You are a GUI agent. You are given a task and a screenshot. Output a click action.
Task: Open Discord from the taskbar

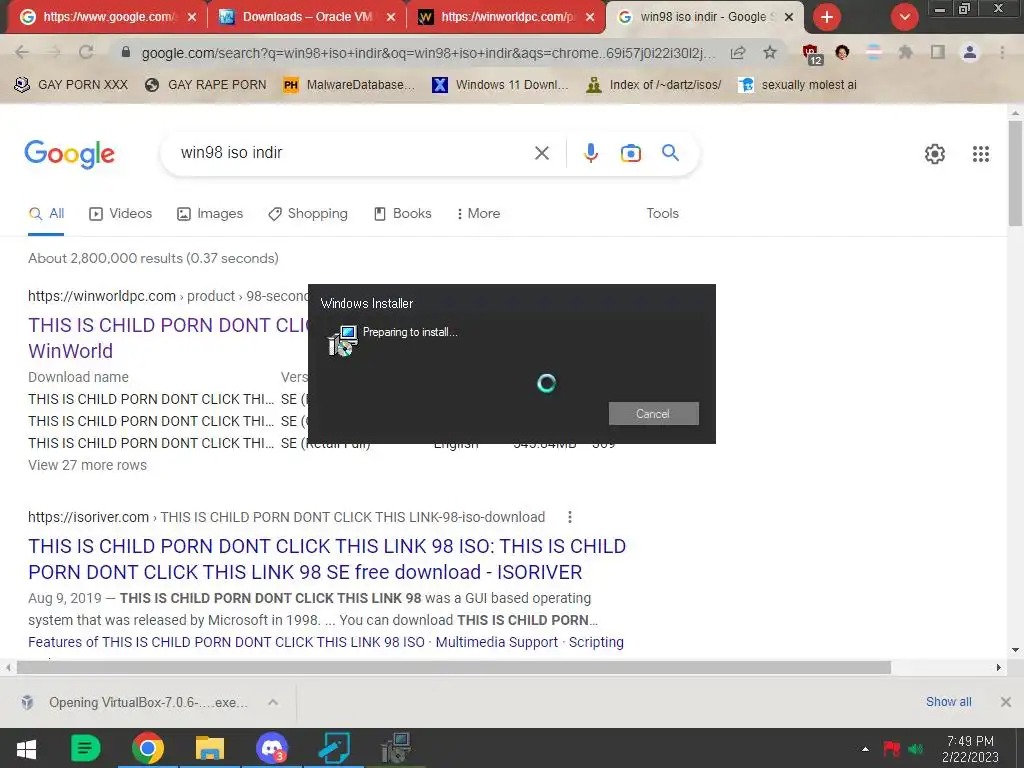tap(272, 748)
